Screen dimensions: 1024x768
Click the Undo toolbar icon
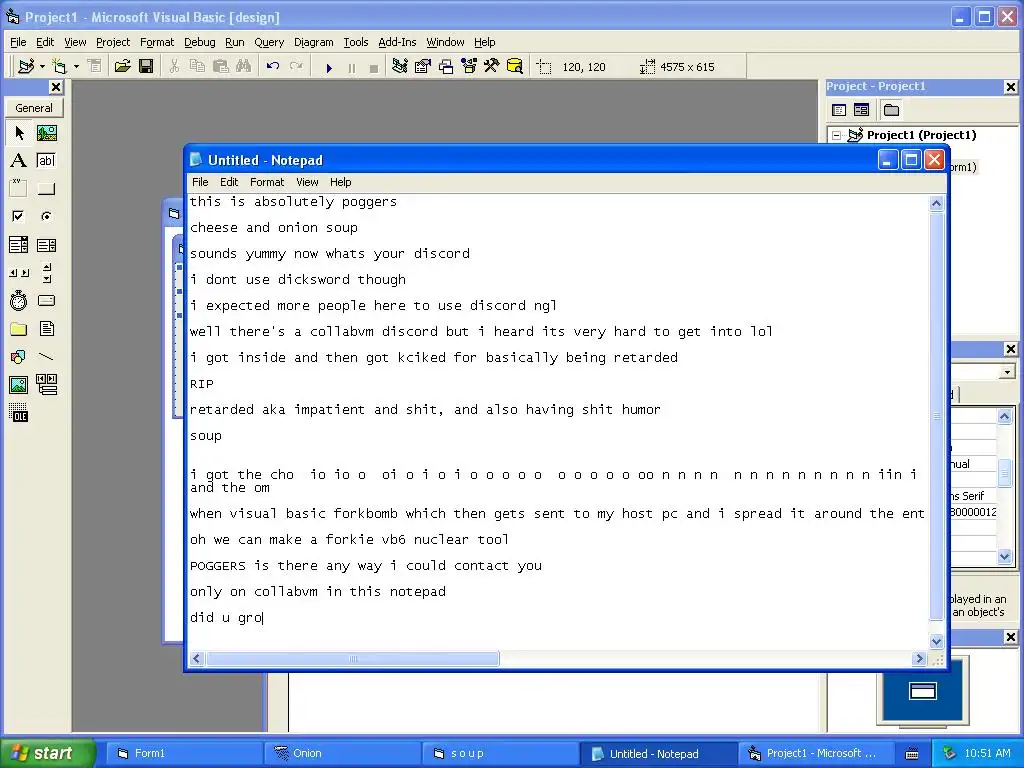273,67
